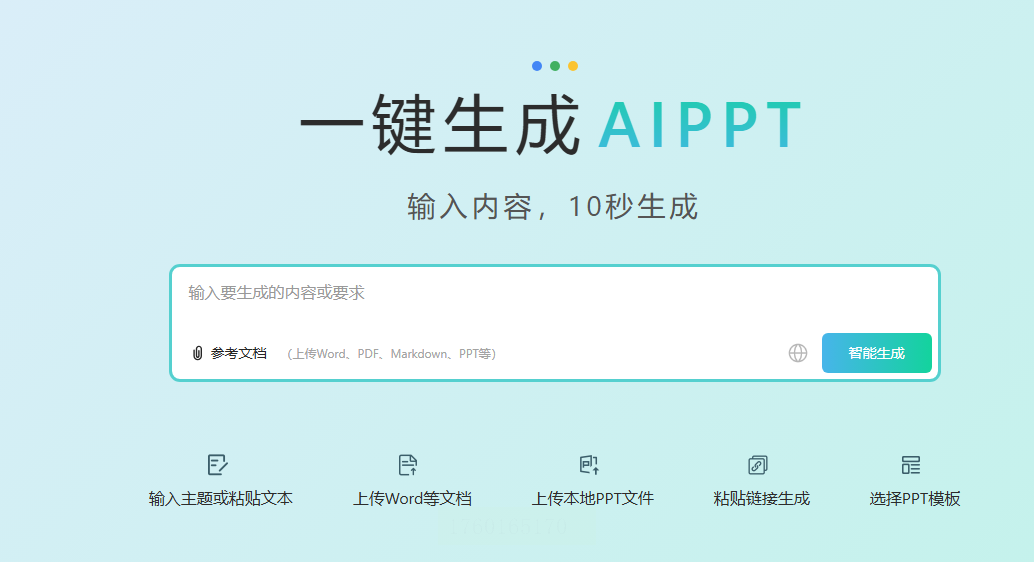Viewport: 1034px width, 562px height.
Task: Click the template layout icon above 选择PPT模板
Action: tap(911, 465)
